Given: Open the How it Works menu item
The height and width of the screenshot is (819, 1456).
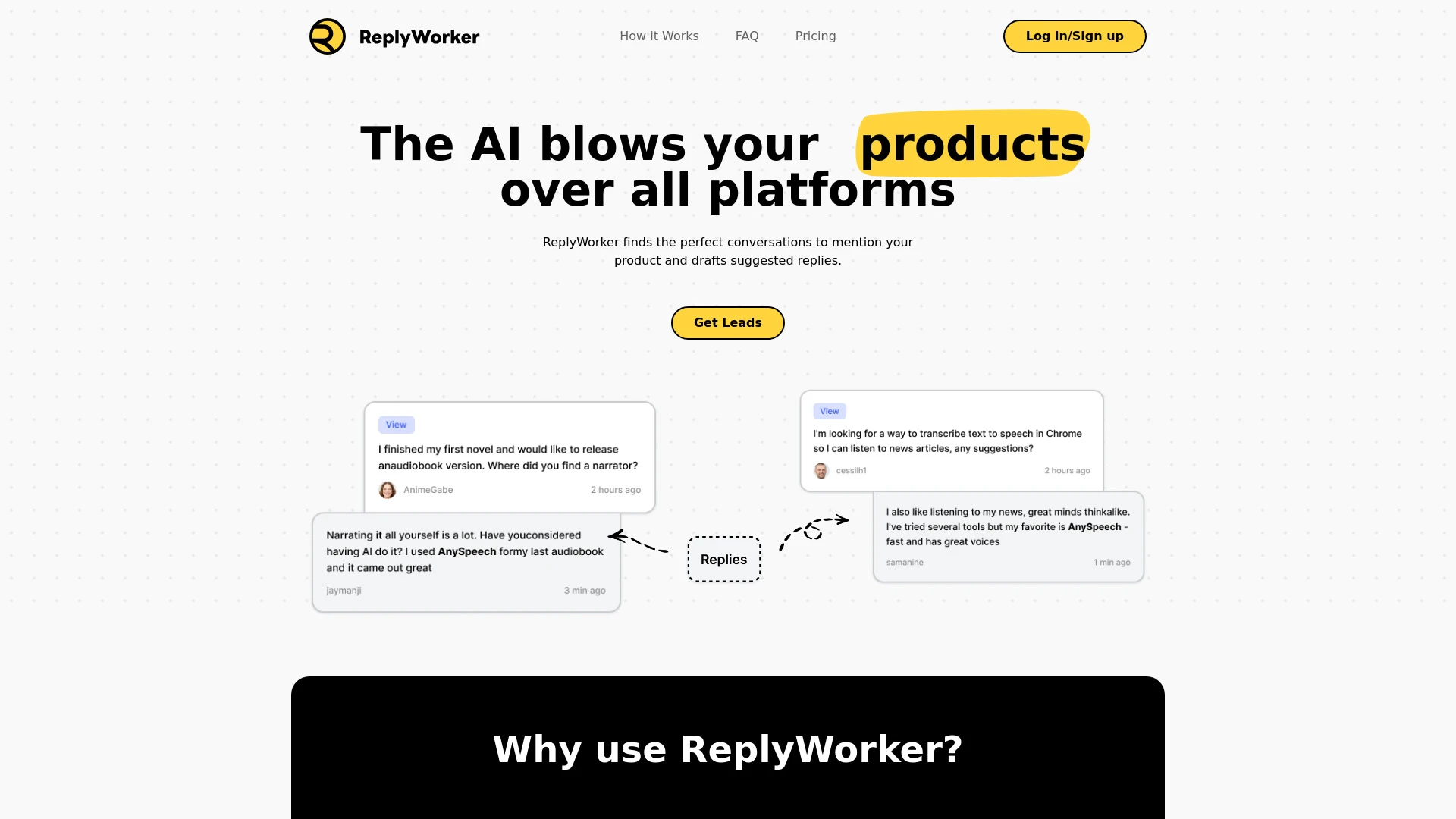Looking at the screenshot, I should coord(660,36).
